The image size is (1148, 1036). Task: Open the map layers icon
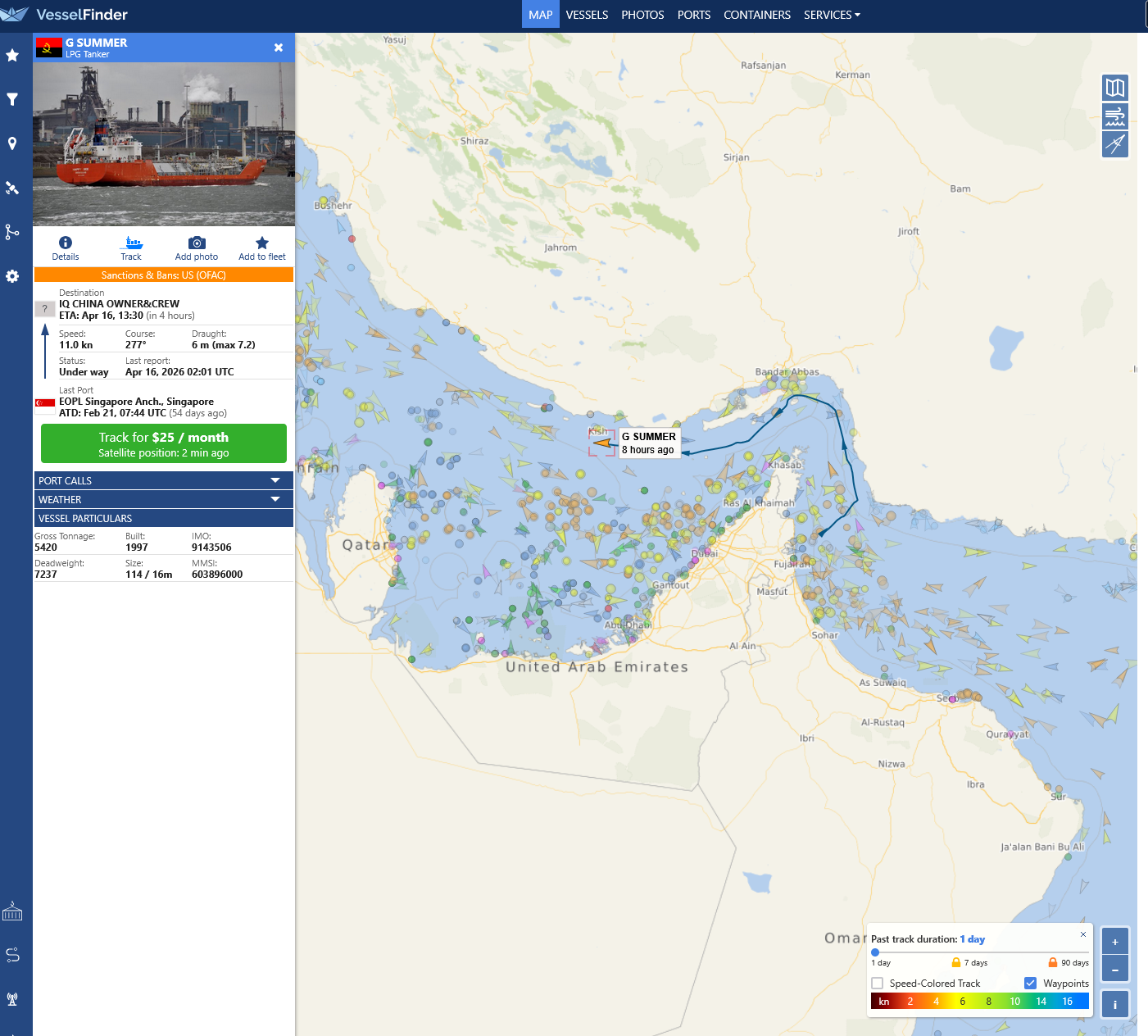pos(1115,88)
